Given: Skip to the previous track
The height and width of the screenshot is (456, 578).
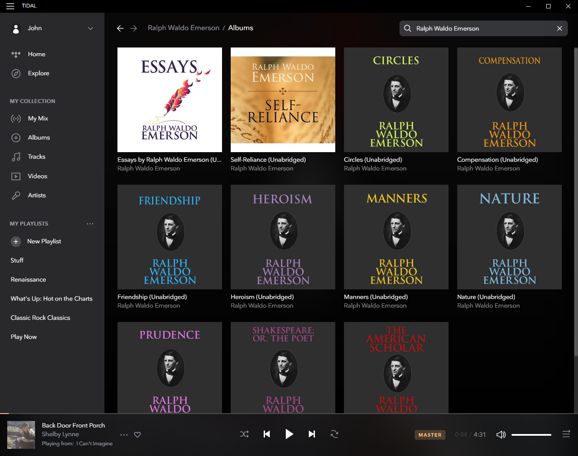Looking at the screenshot, I should click(267, 434).
